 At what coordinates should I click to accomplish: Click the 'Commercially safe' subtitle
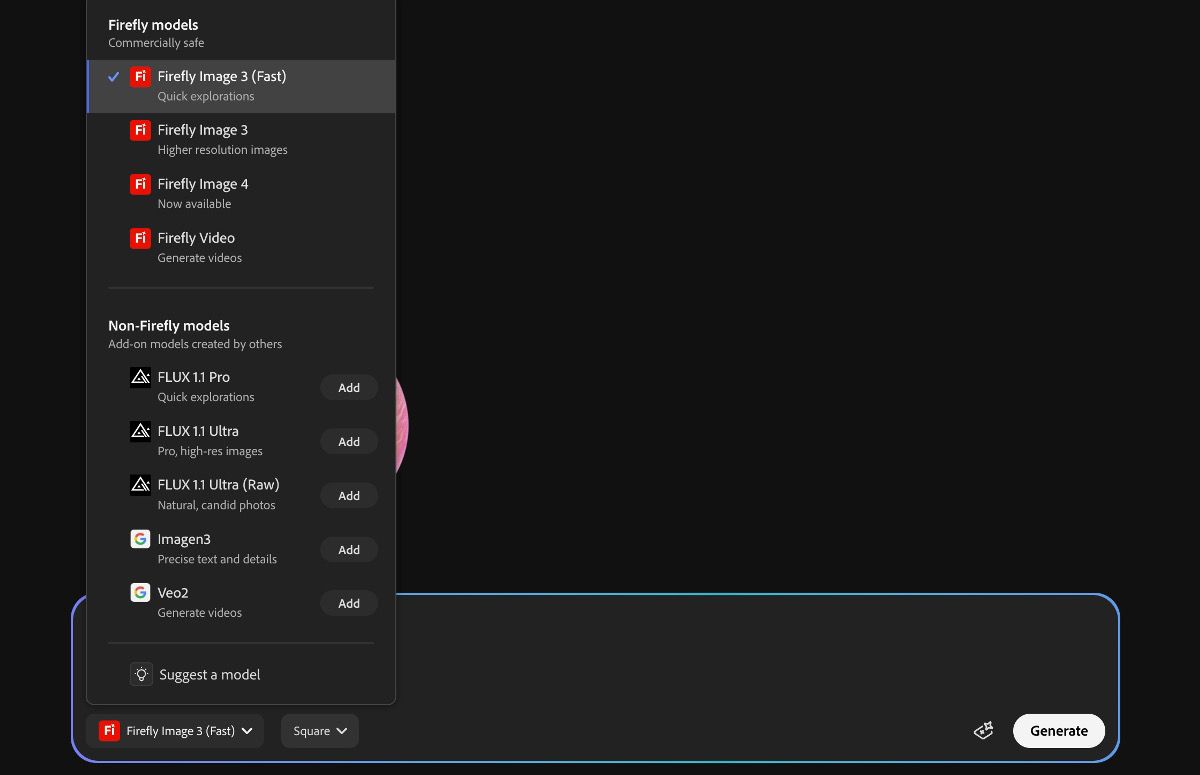[156, 43]
